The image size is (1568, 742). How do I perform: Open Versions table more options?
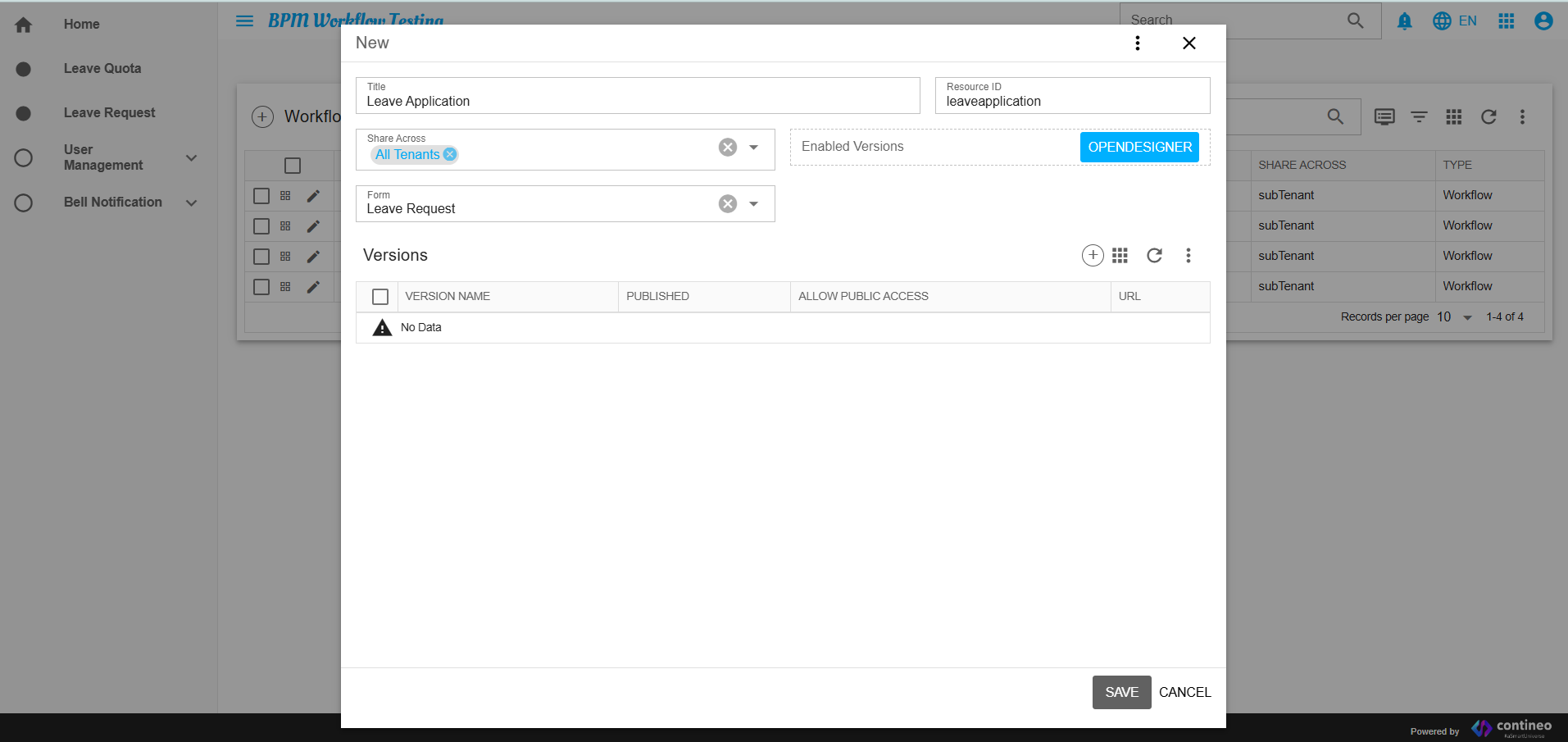pyautogui.click(x=1188, y=256)
